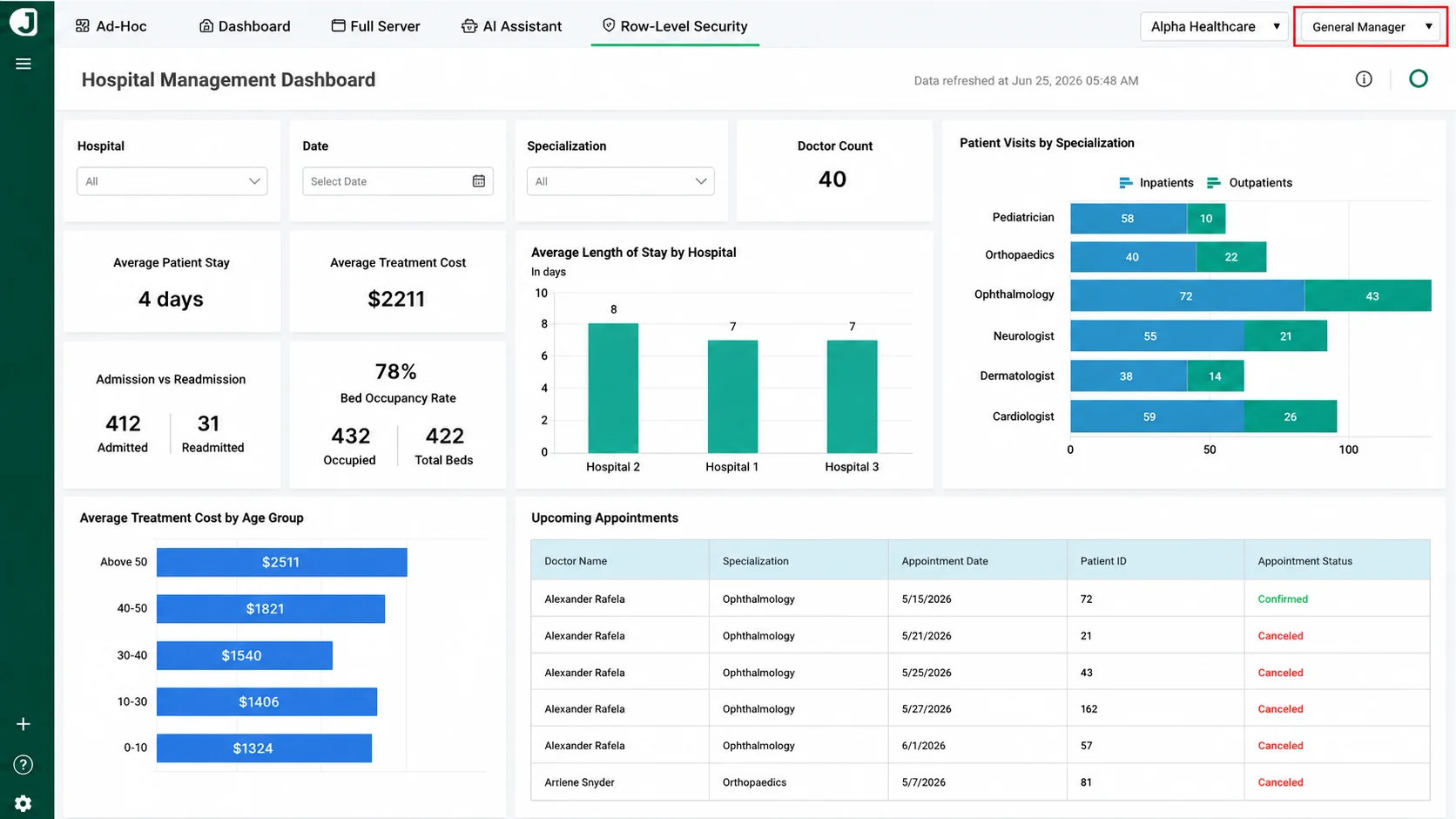1456x819 pixels.
Task: Click the Above 50 bar showing $2511
Action: coord(282,562)
